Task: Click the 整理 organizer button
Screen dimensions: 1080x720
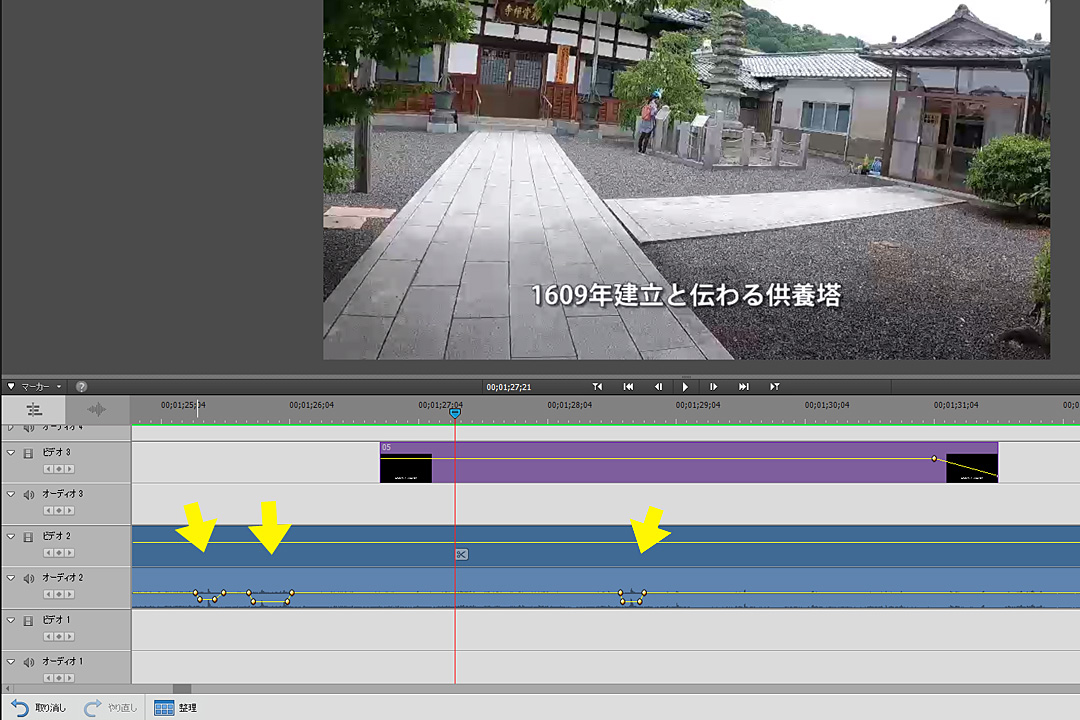Action: (176, 708)
